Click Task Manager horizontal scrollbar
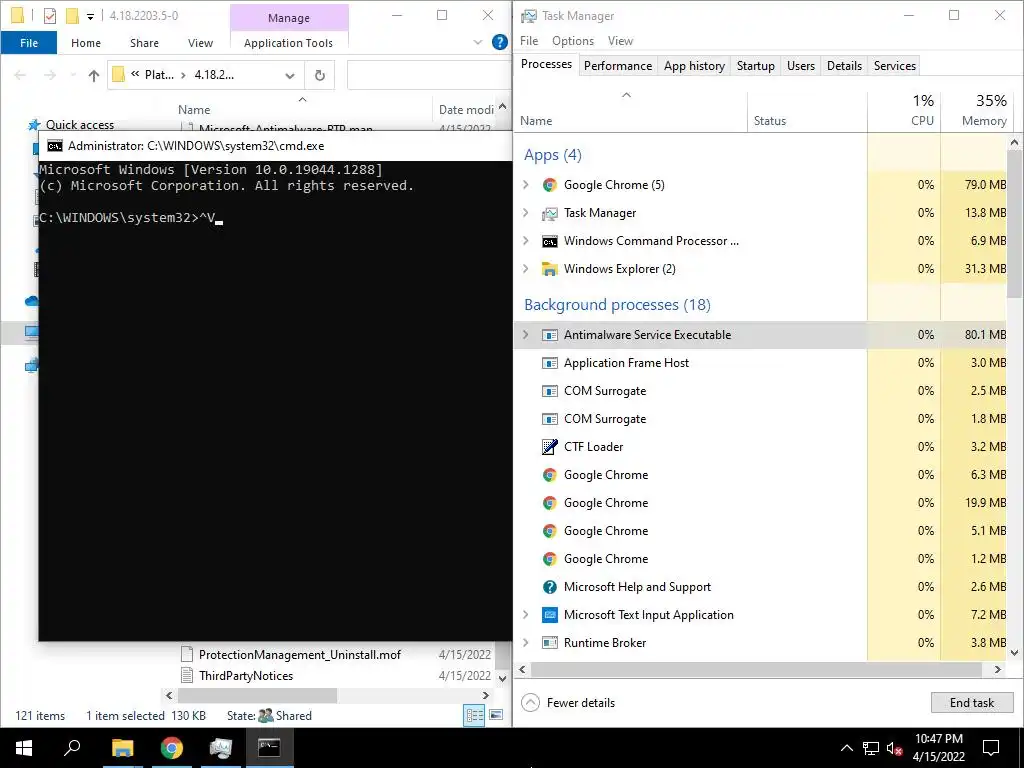Viewport: 1024px width, 768px height. pos(756,669)
